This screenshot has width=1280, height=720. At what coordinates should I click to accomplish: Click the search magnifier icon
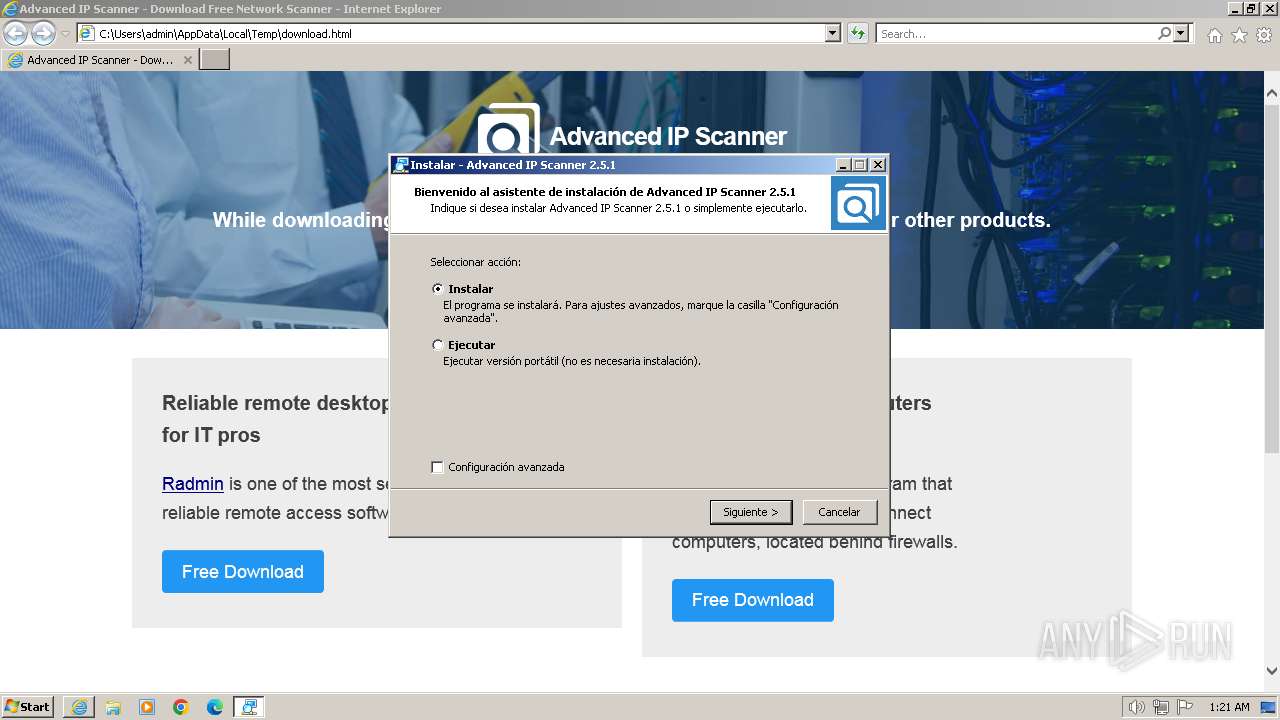pos(1164,33)
